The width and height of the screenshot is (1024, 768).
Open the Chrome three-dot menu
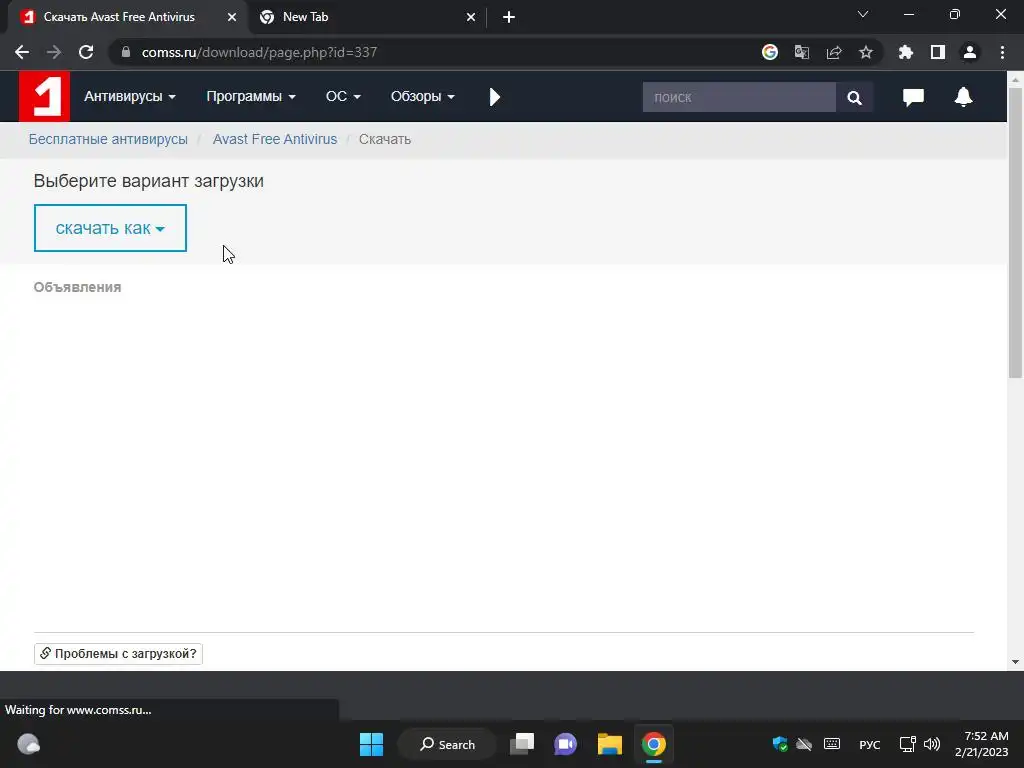(x=1002, y=52)
